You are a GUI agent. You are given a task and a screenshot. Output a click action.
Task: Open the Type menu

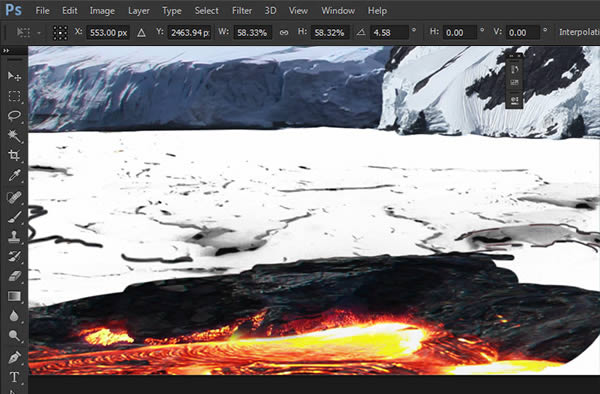[x=172, y=11]
